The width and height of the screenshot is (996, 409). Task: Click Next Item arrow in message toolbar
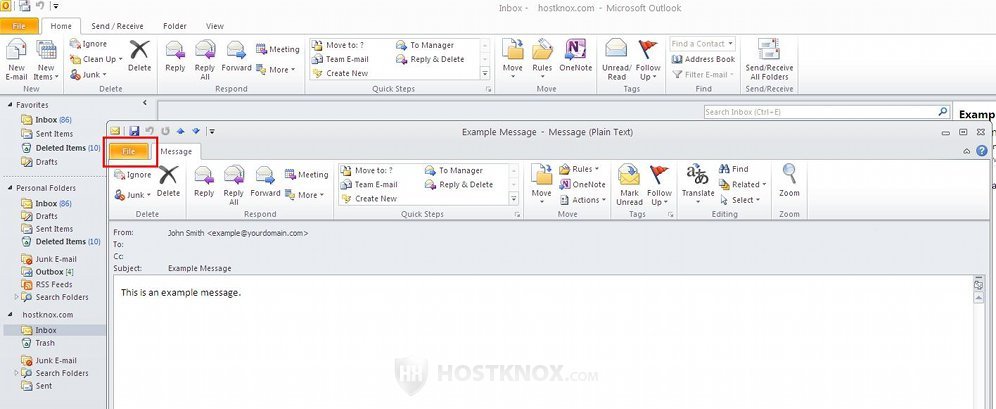[196, 131]
